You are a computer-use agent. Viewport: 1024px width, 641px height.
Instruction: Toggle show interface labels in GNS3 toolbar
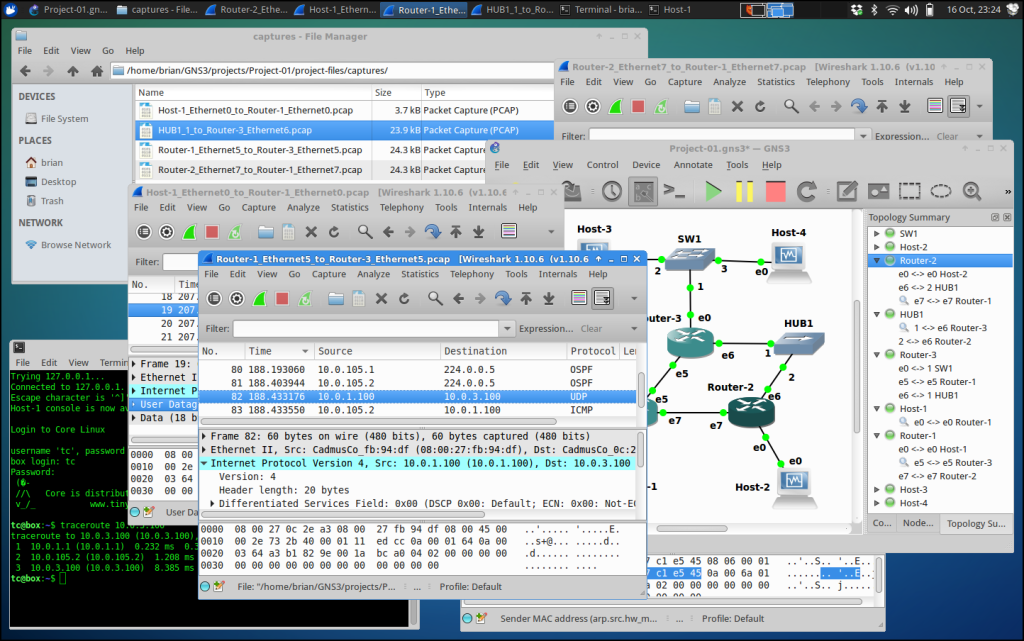[x=643, y=191]
